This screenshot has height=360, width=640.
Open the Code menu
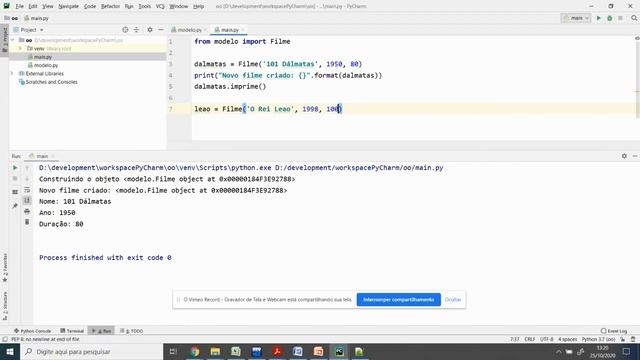(x=90, y=6)
